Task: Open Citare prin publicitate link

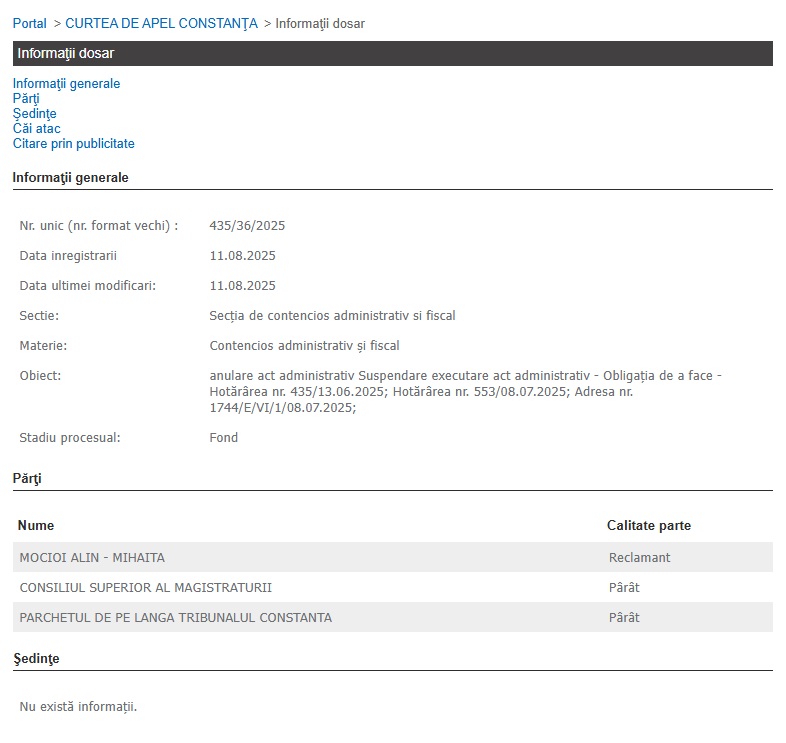Action: [x=74, y=143]
